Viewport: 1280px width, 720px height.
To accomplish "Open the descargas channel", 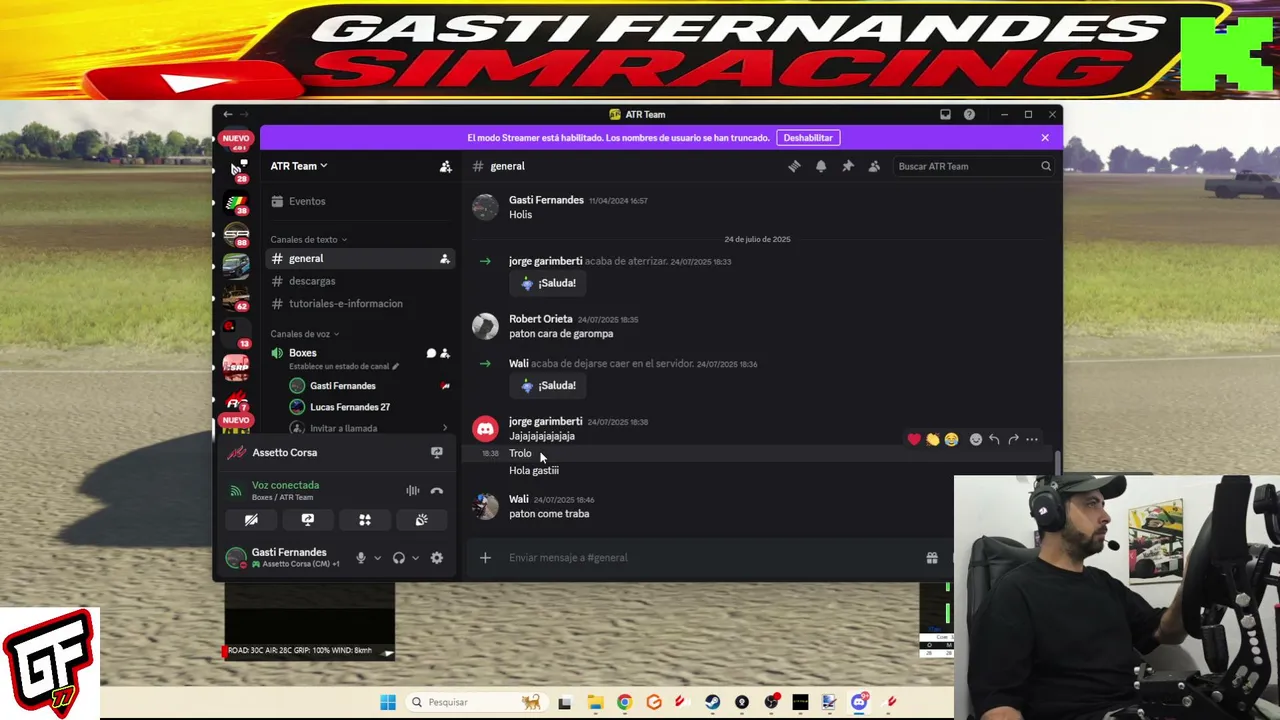I will pyautogui.click(x=360, y=281).
